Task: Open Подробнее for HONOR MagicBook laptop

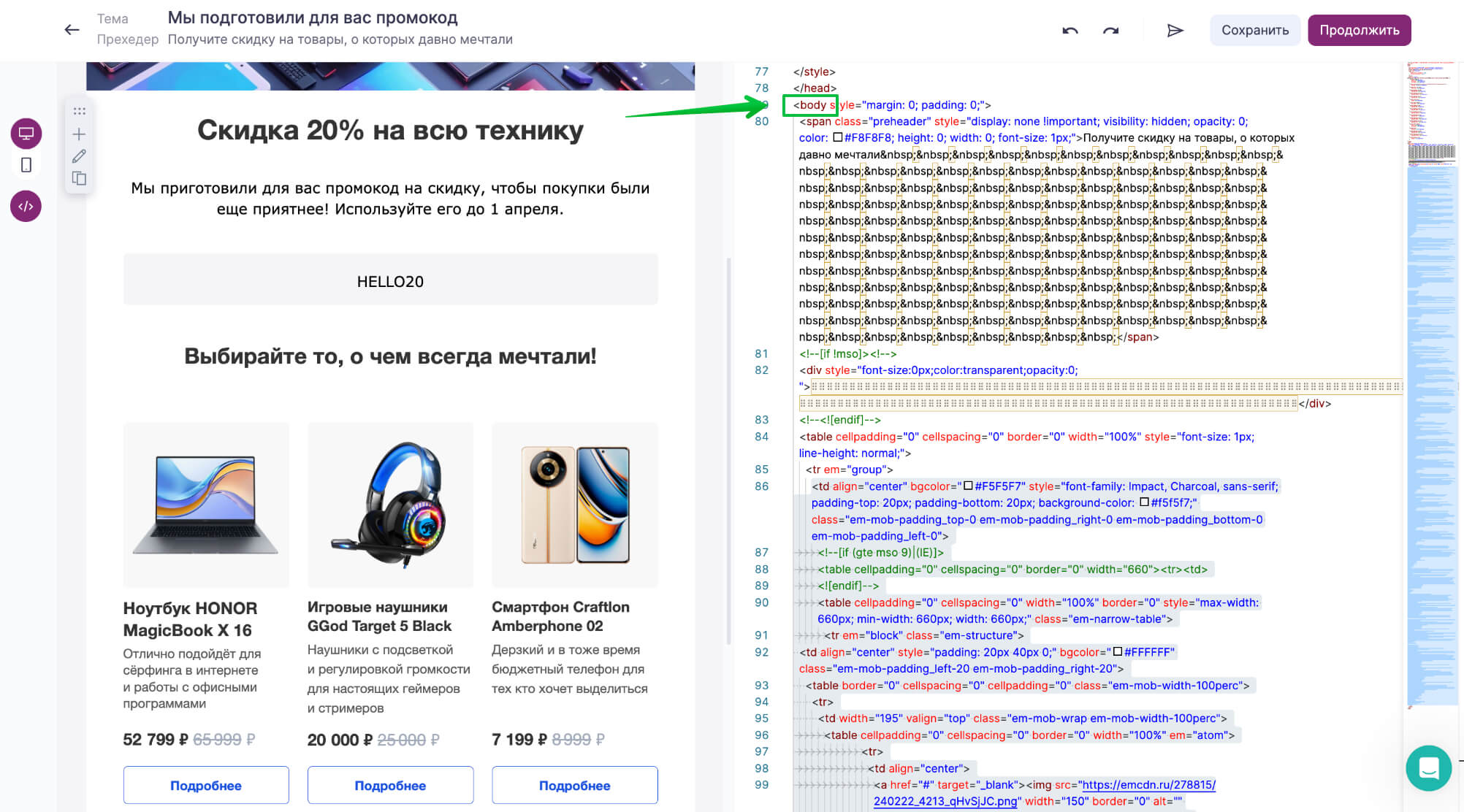Action: (206, 785)
